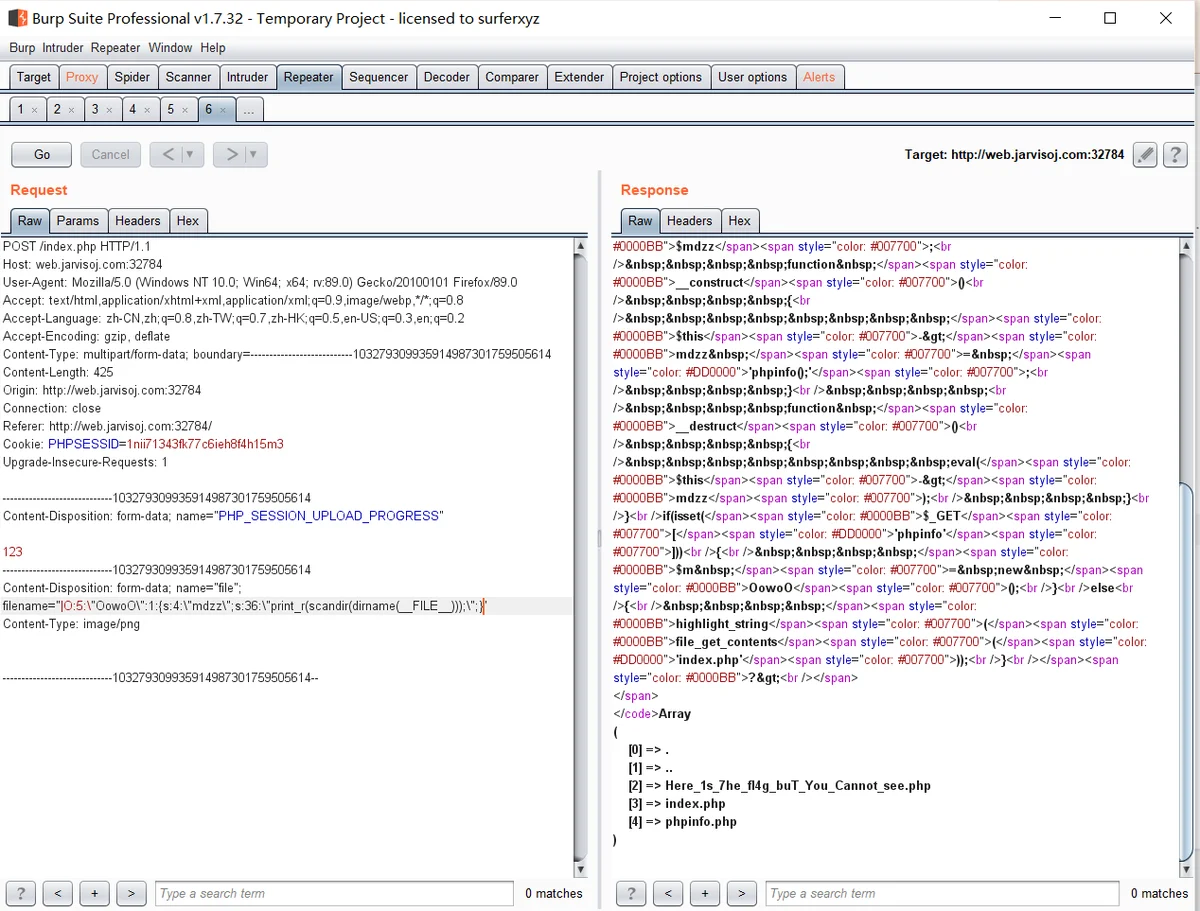Open response search help icon
1200x911 pixels.
click(631, 893)
